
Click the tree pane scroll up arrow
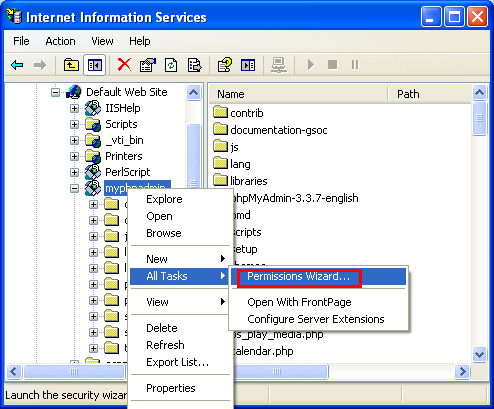pyautogui.click(x=193, y=92)
